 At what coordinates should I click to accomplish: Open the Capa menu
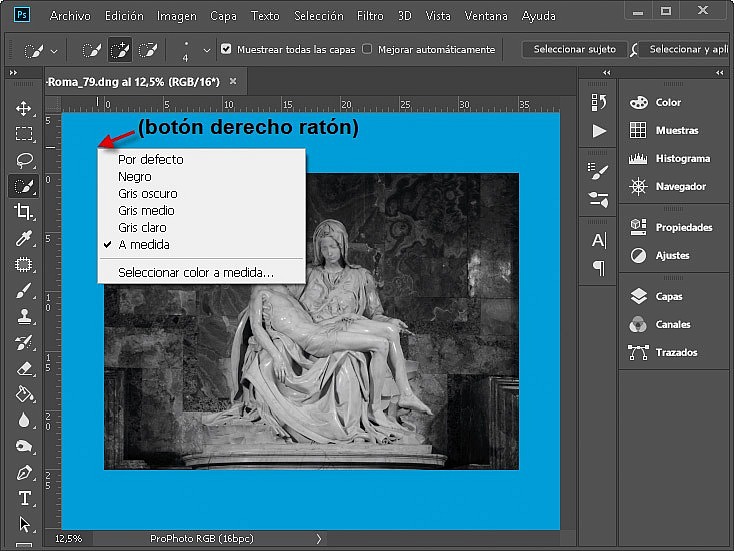pyautogui.click(x=223, y=16)
